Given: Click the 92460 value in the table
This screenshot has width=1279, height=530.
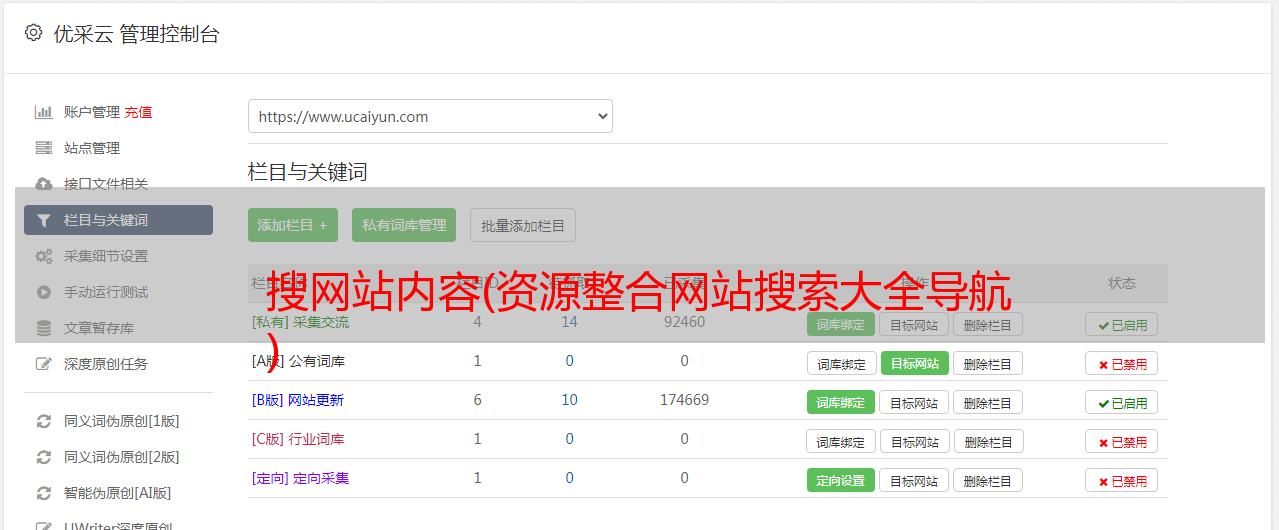Looking at the screenshot, I should pyautogui.click(x=684, y=322).
